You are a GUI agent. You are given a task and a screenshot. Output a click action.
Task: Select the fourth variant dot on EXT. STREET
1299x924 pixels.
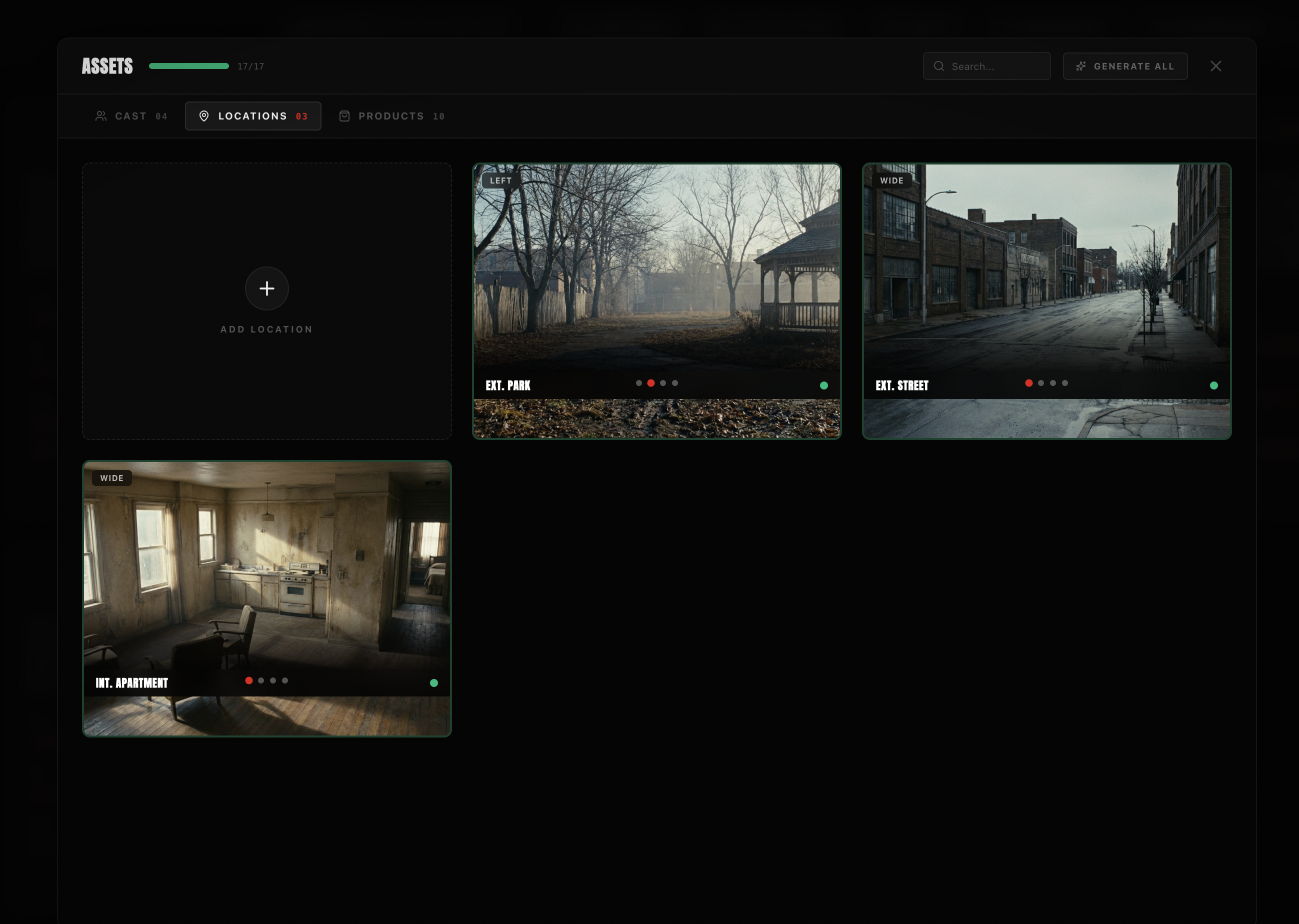pos(1065,383)
